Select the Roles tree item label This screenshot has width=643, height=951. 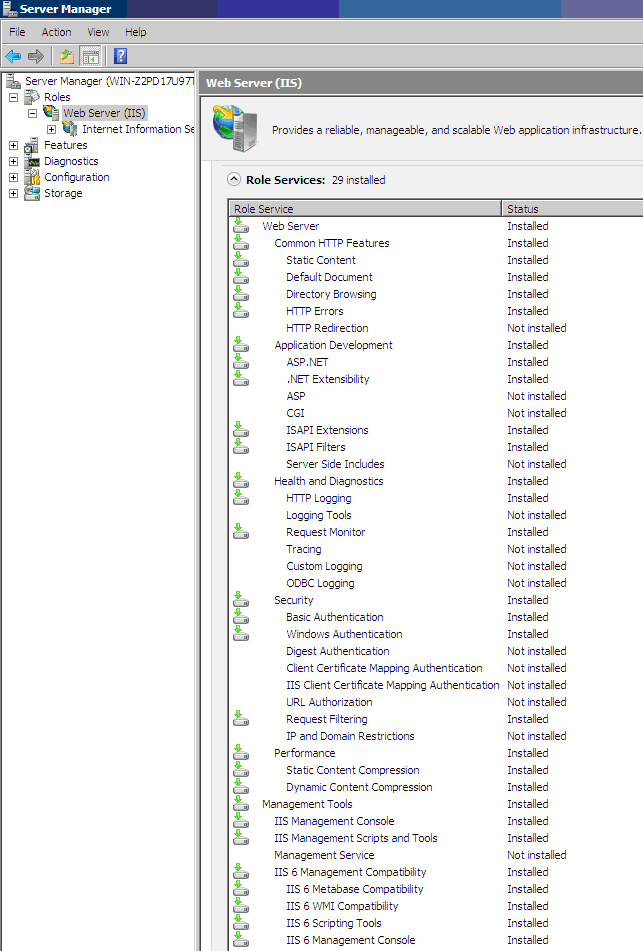click(57, 97)
